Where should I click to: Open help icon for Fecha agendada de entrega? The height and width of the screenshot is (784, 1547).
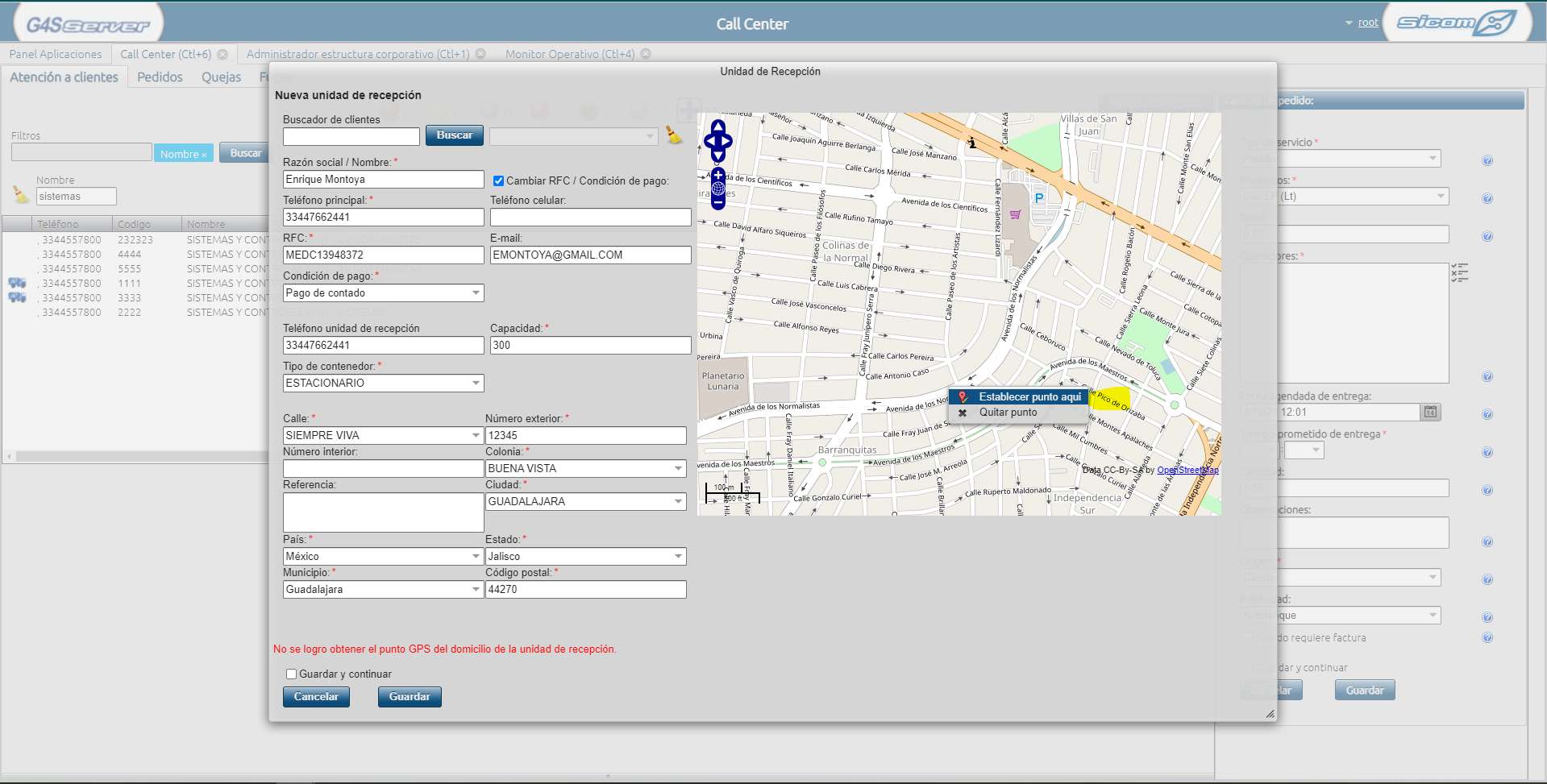[x=1487, y=414]
